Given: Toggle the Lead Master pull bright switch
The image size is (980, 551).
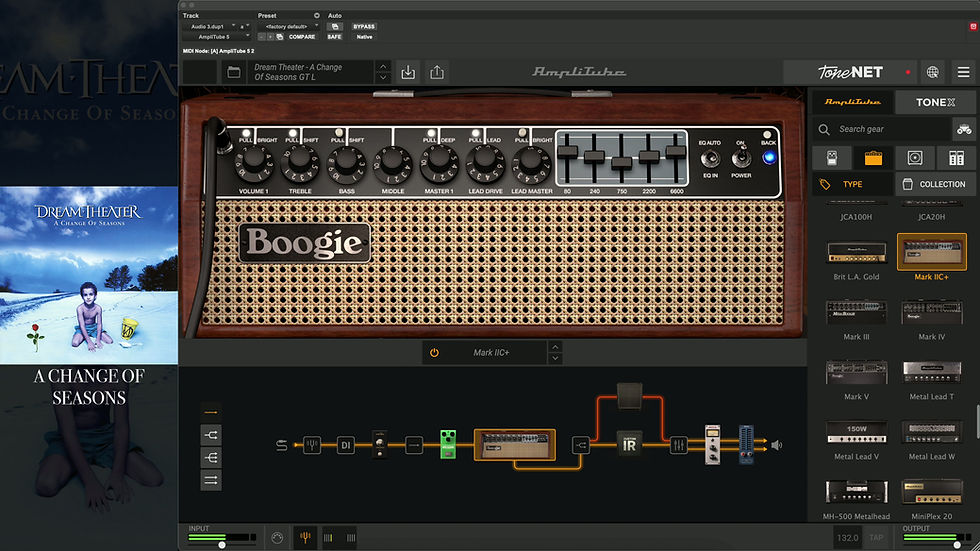Looking at the screenshot, I should (x=522, y=134).
